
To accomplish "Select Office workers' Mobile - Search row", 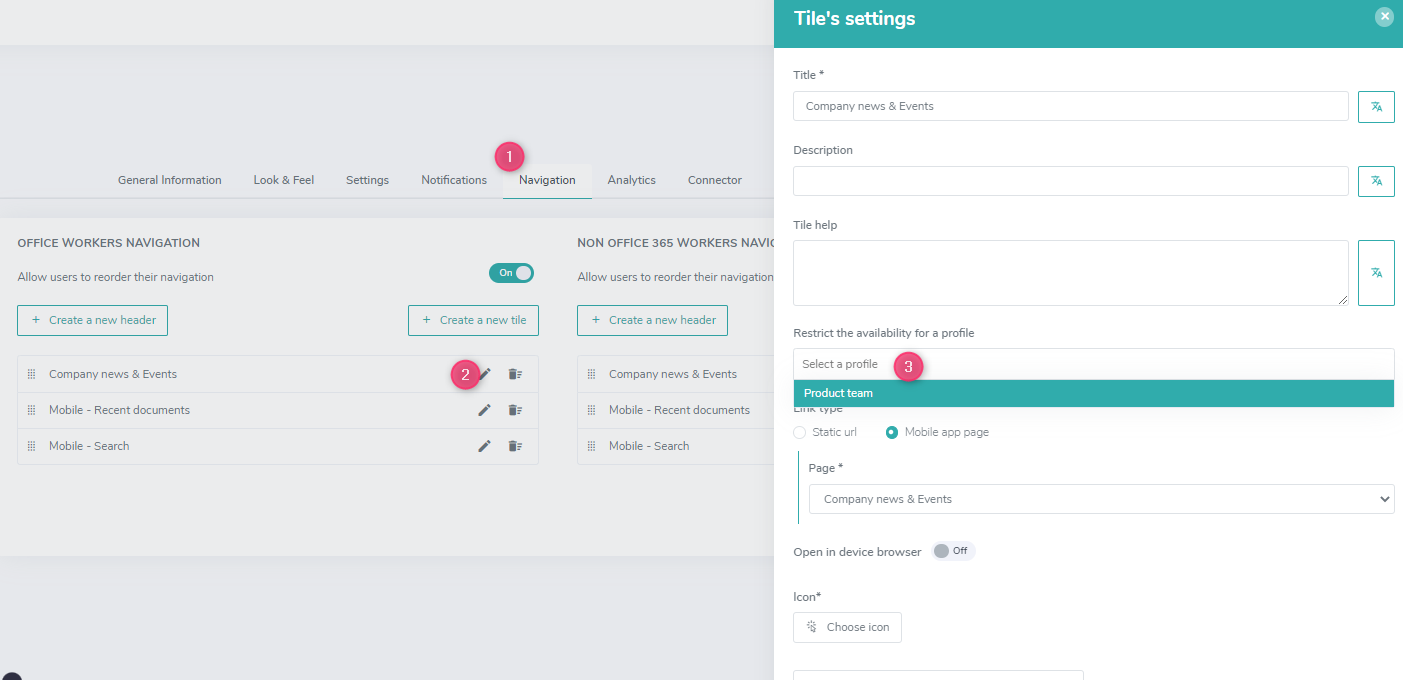I will point(278,446).
